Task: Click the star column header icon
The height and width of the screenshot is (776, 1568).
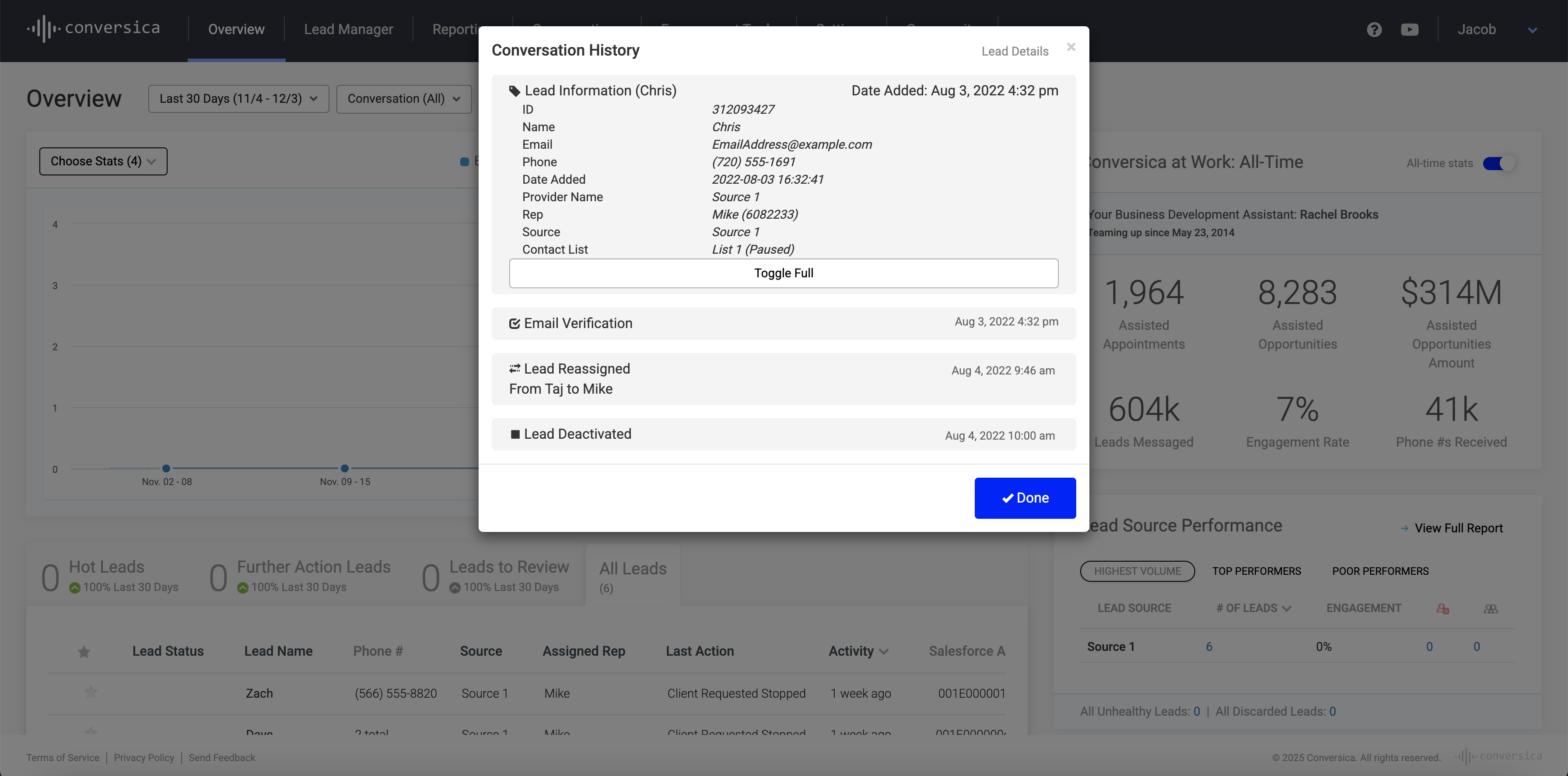Action: click(x=84, y=652)
